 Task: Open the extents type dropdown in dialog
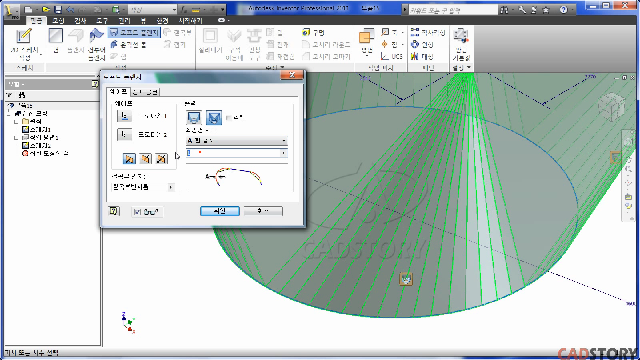[237, 140]
